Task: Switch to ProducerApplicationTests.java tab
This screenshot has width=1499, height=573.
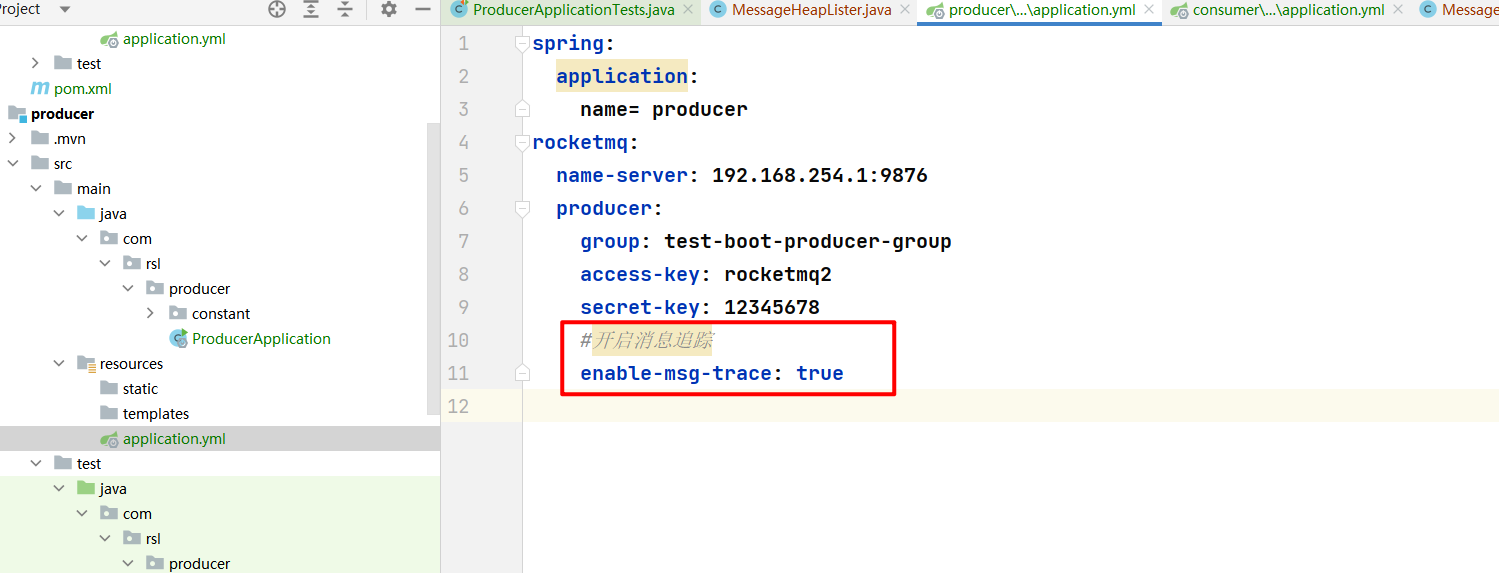Action: point(573,10)
